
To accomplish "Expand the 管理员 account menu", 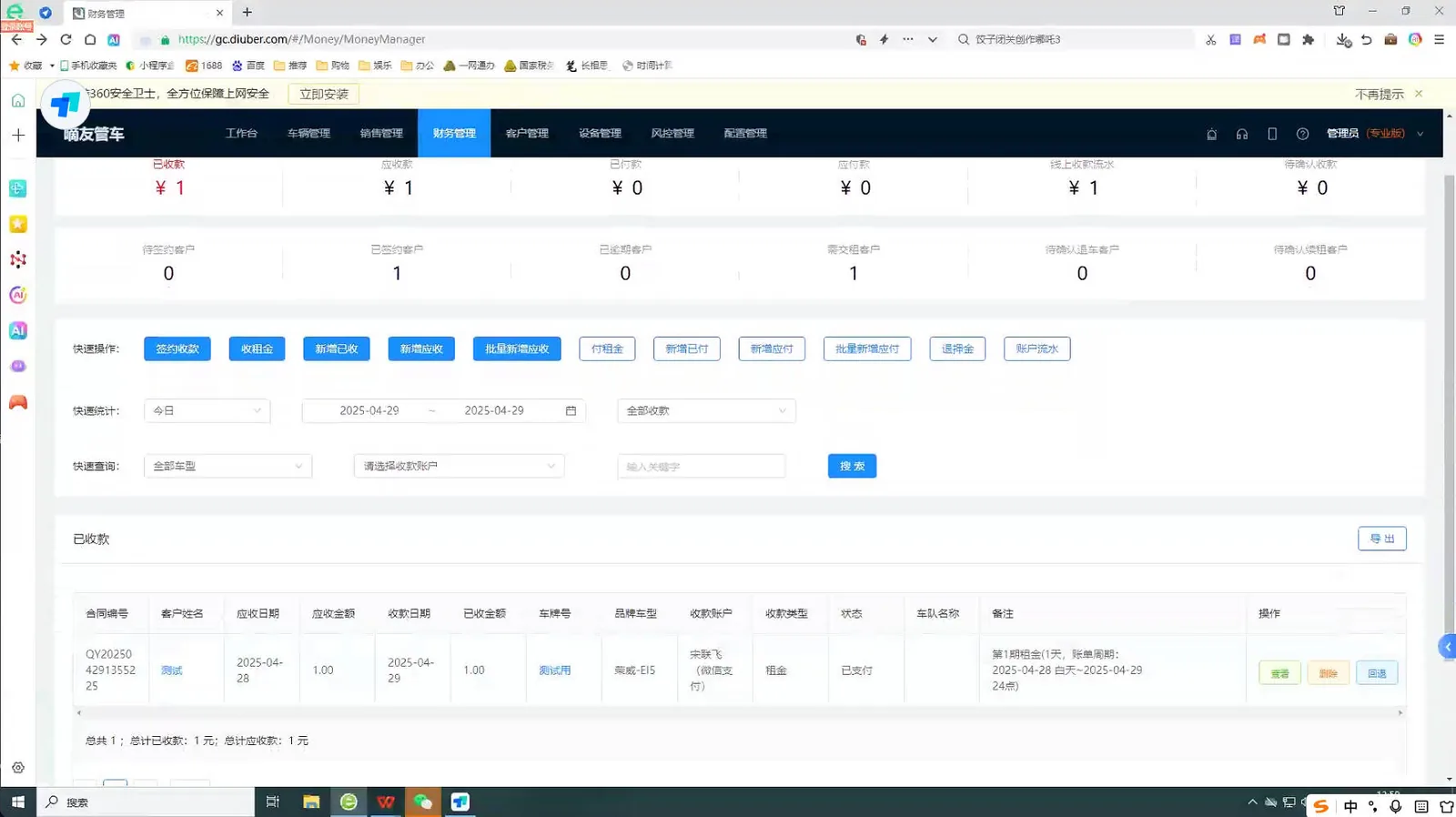I will [1374, 134].
